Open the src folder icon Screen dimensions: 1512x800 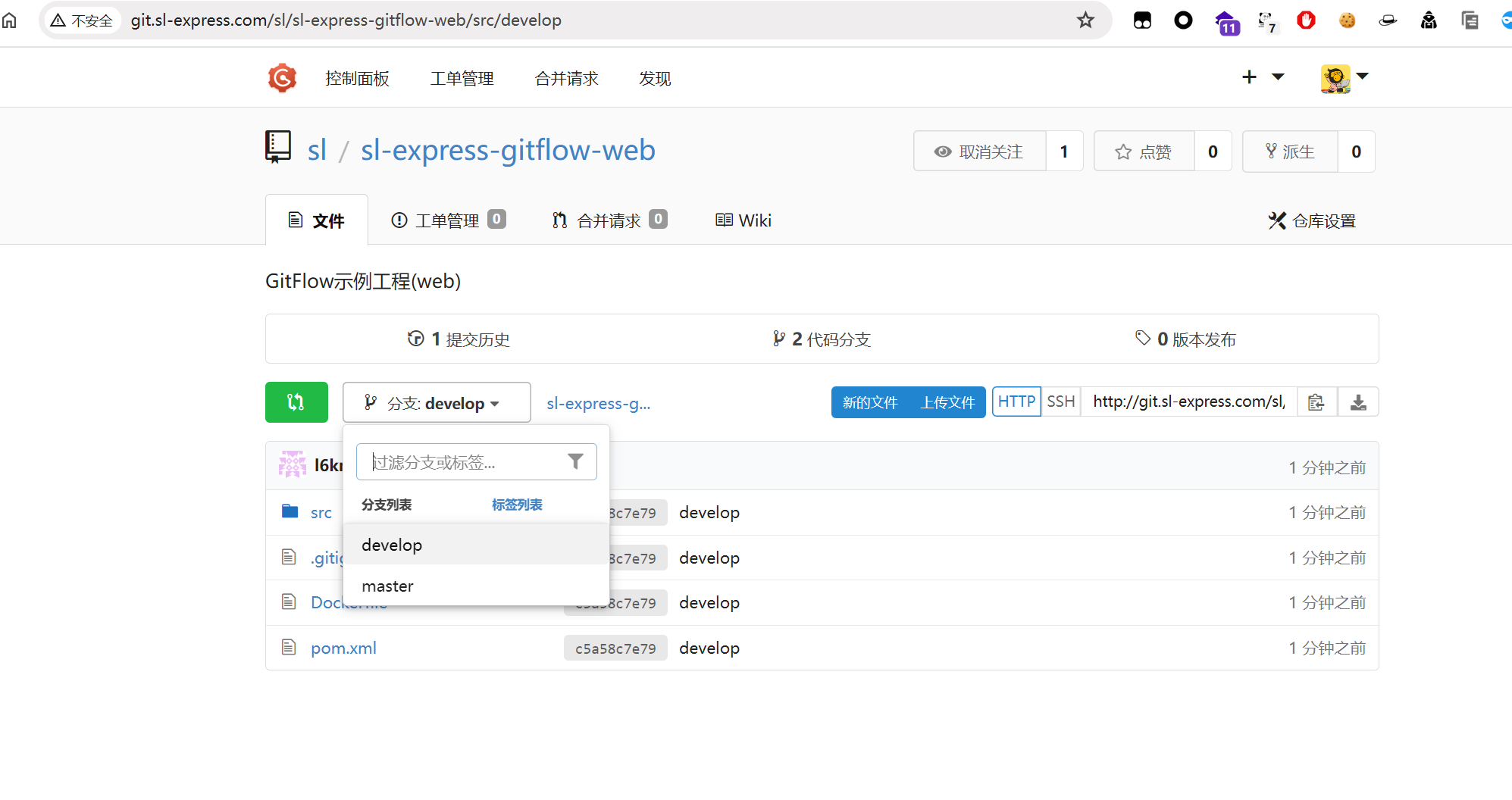pos(290,511)
